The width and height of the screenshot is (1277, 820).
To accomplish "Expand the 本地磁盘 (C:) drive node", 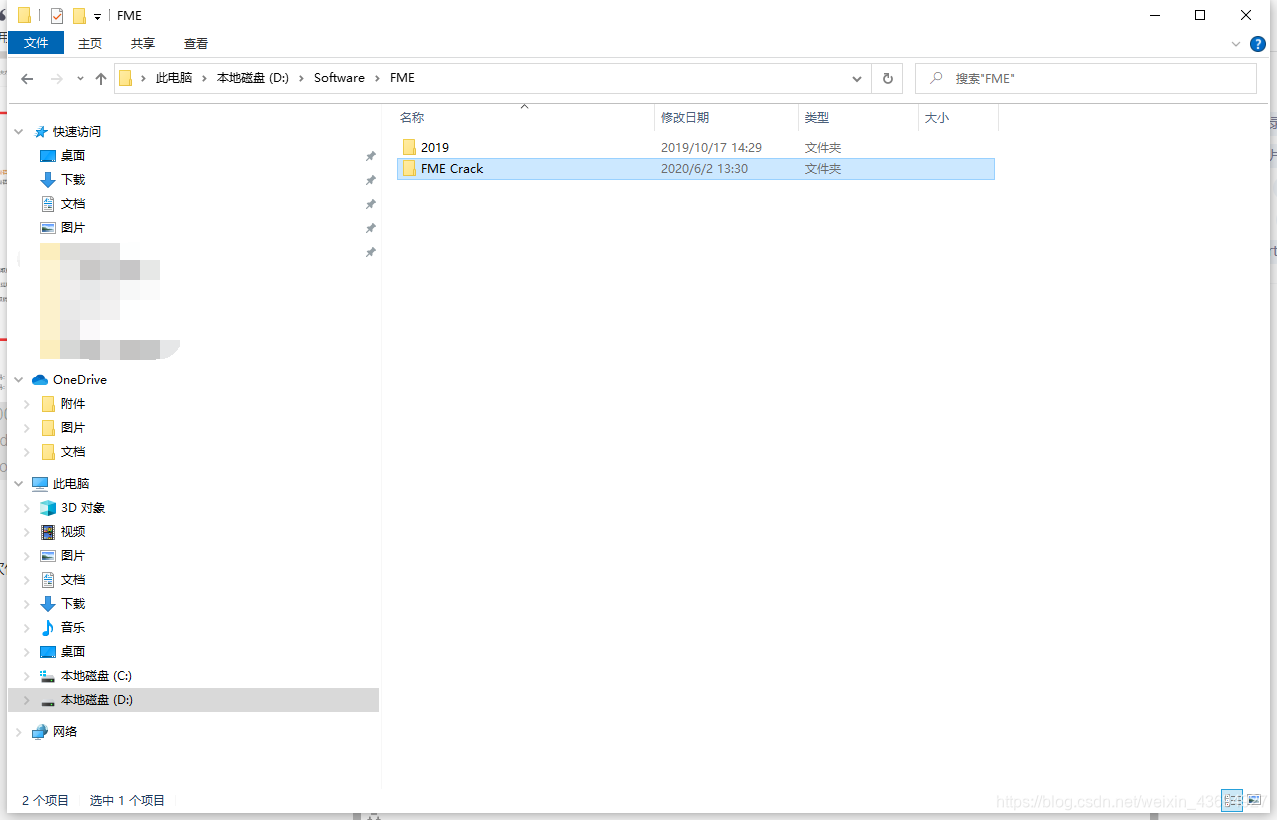I will point(27,676).
